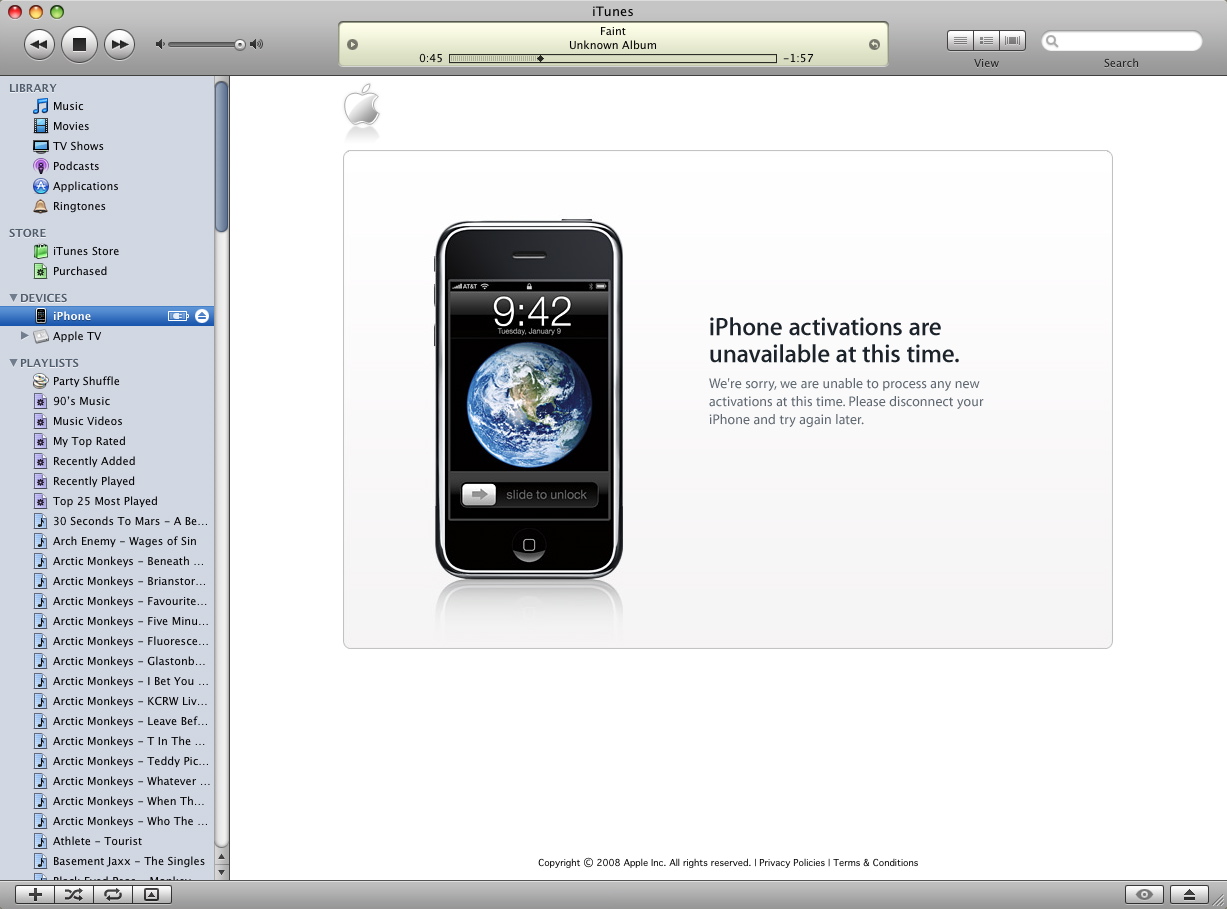Open the Privacy Policies link

[x=792, y=863]
